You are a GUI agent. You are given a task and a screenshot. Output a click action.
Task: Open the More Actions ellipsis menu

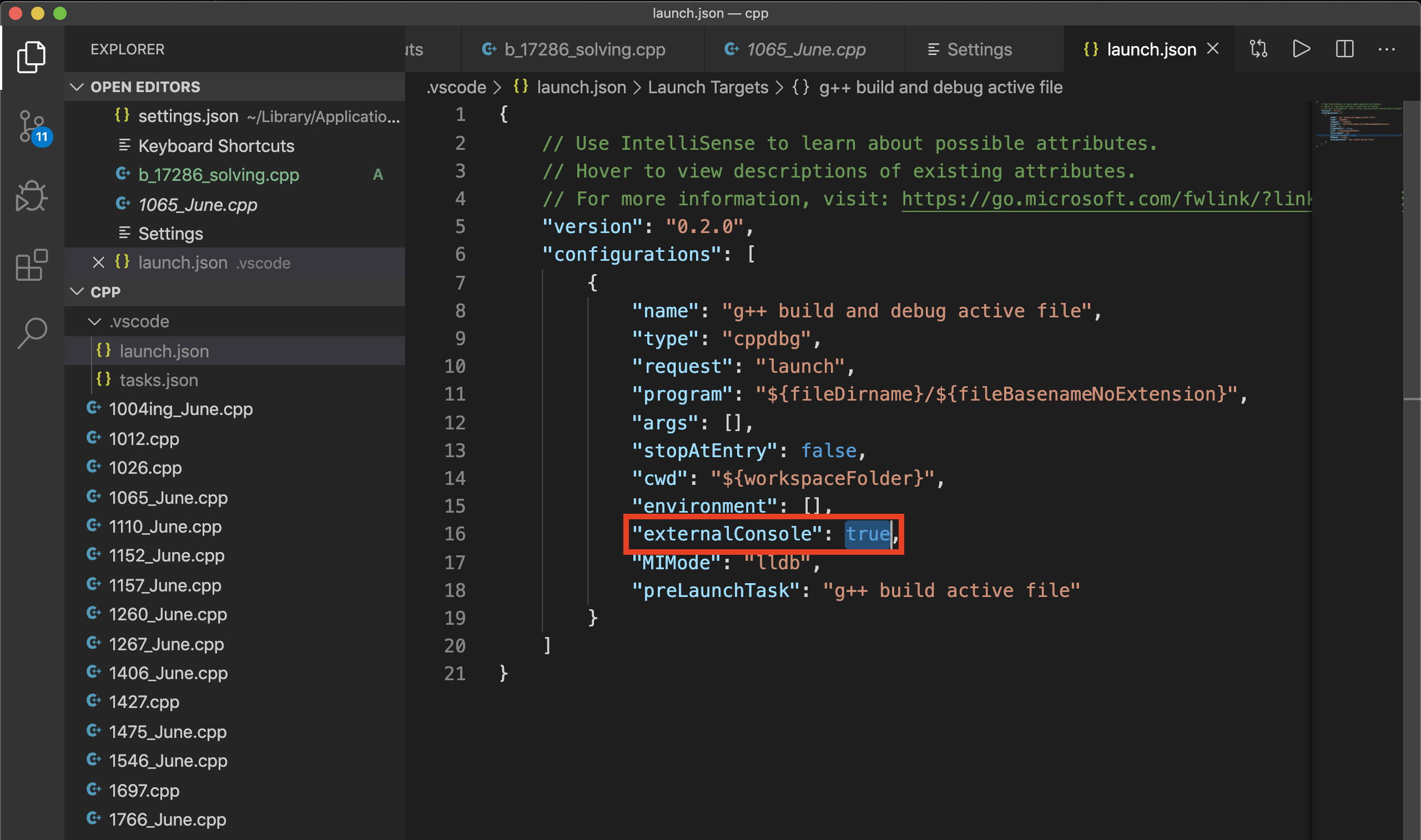(x=1387, y=49)
